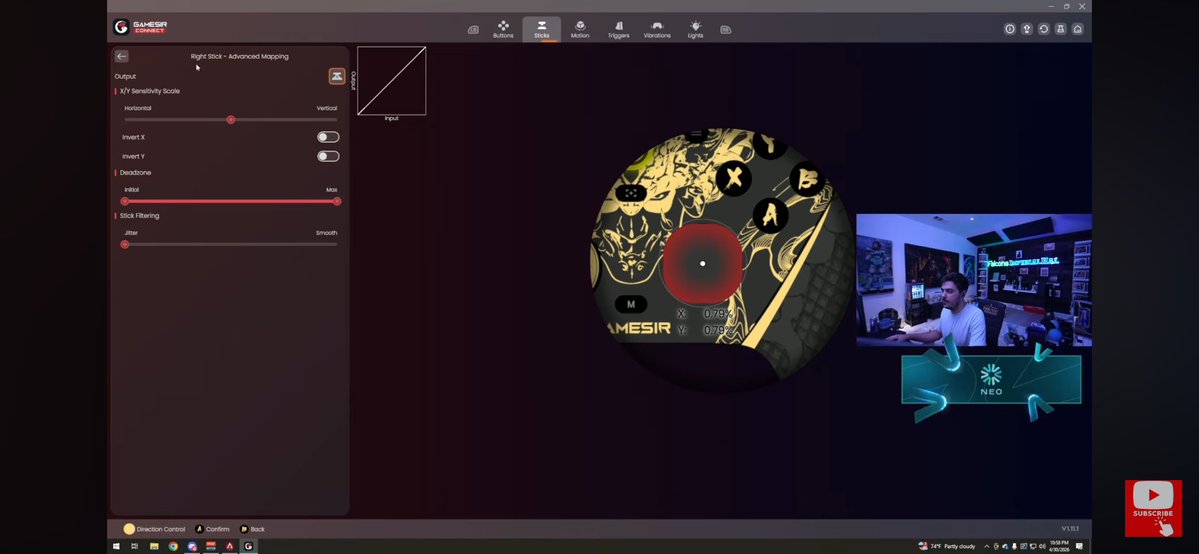Viewport: 1199px width, 554px height.
Task: Click the X/Y Sensitivity Scale slider handle
Action: [230, 120]
